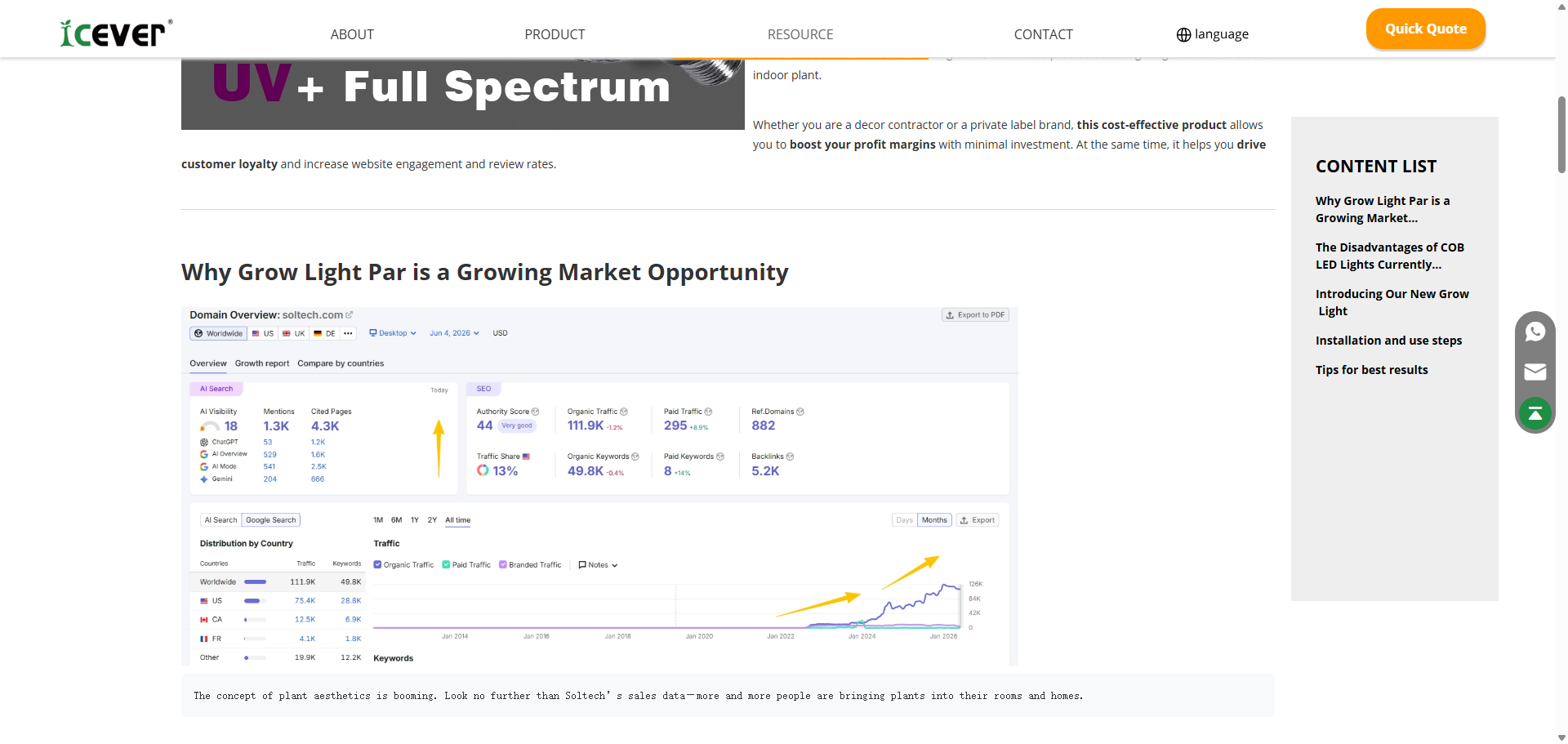Viewport: 1568px width, 744px height.
Task: Click the green back-to-top icon
Action: tap(1535, 413)
